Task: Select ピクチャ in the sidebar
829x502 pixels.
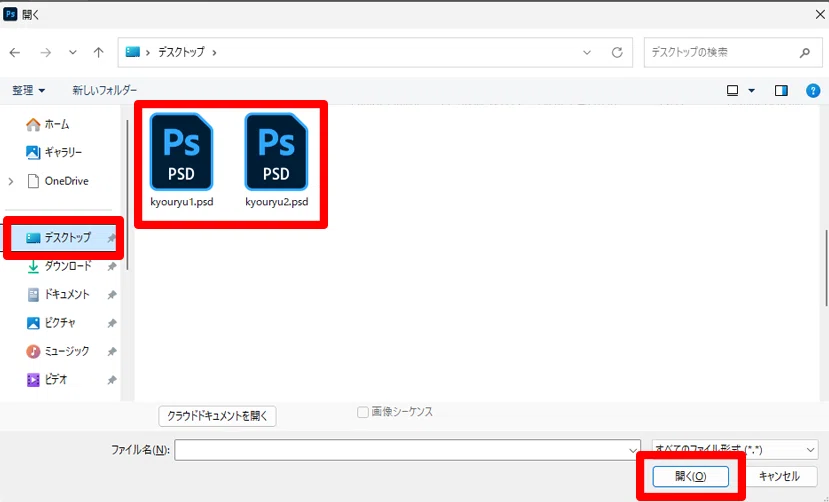Action: tap(51, 322)
